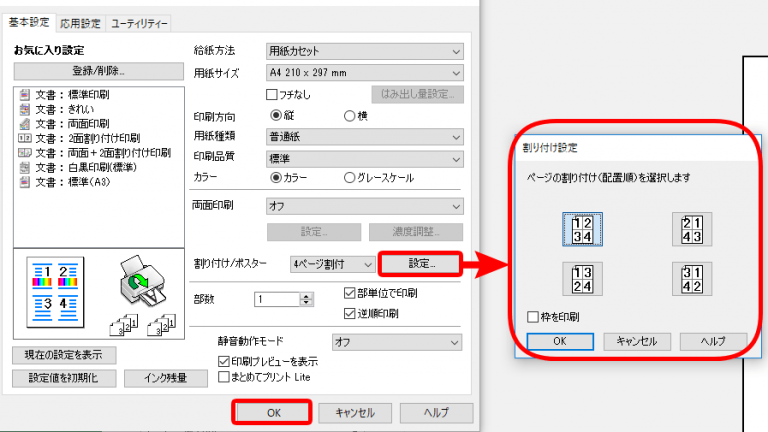
Task: Open the ユーティリティー tab
Action: point(139,23)
